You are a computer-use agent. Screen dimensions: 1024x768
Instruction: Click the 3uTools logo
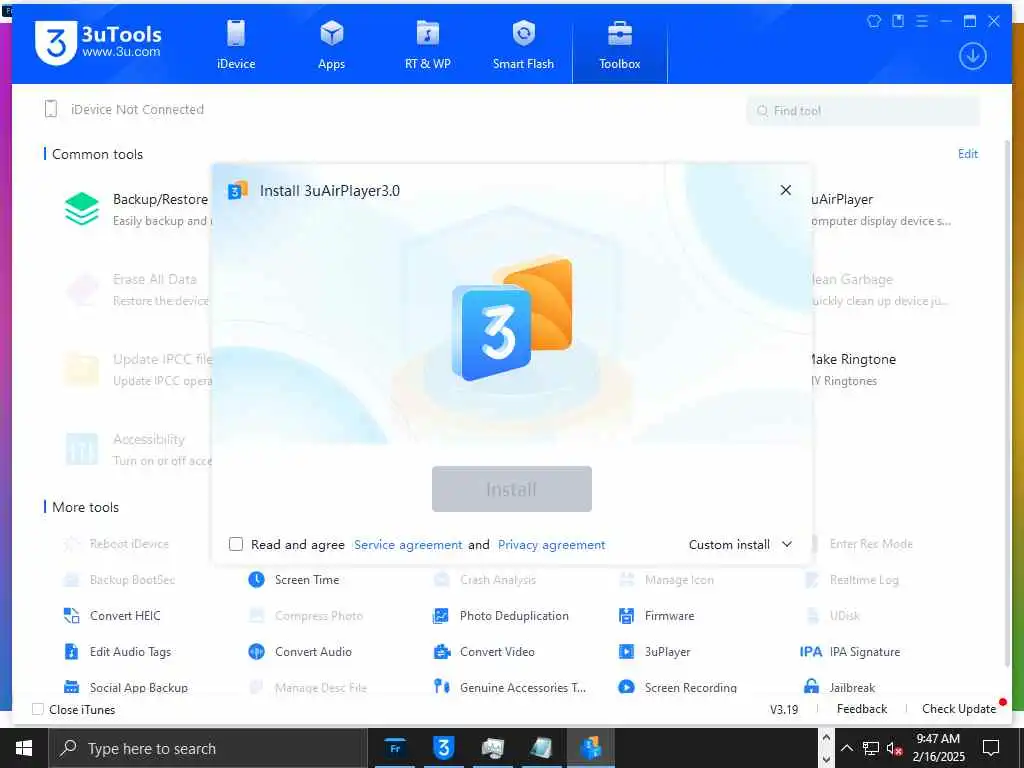pos(98,42)
